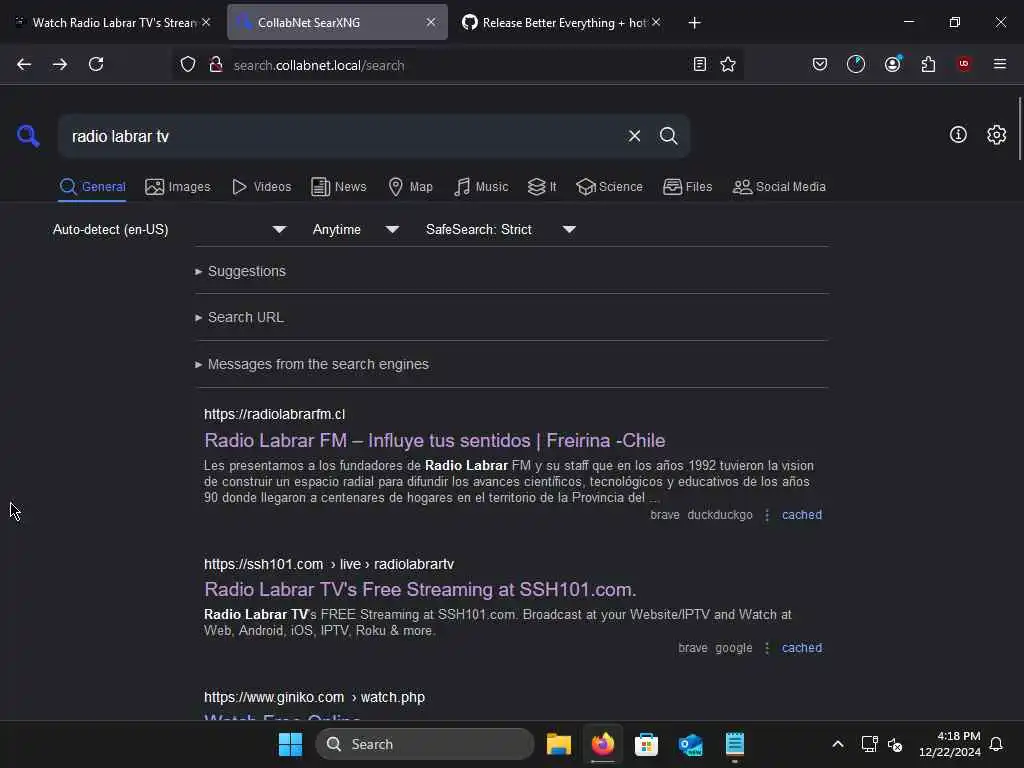The width and height of the screenshot is (1024, 768).
Task: Open the SafeSearch Strict dropdown
Action: (x=500, y=230)
